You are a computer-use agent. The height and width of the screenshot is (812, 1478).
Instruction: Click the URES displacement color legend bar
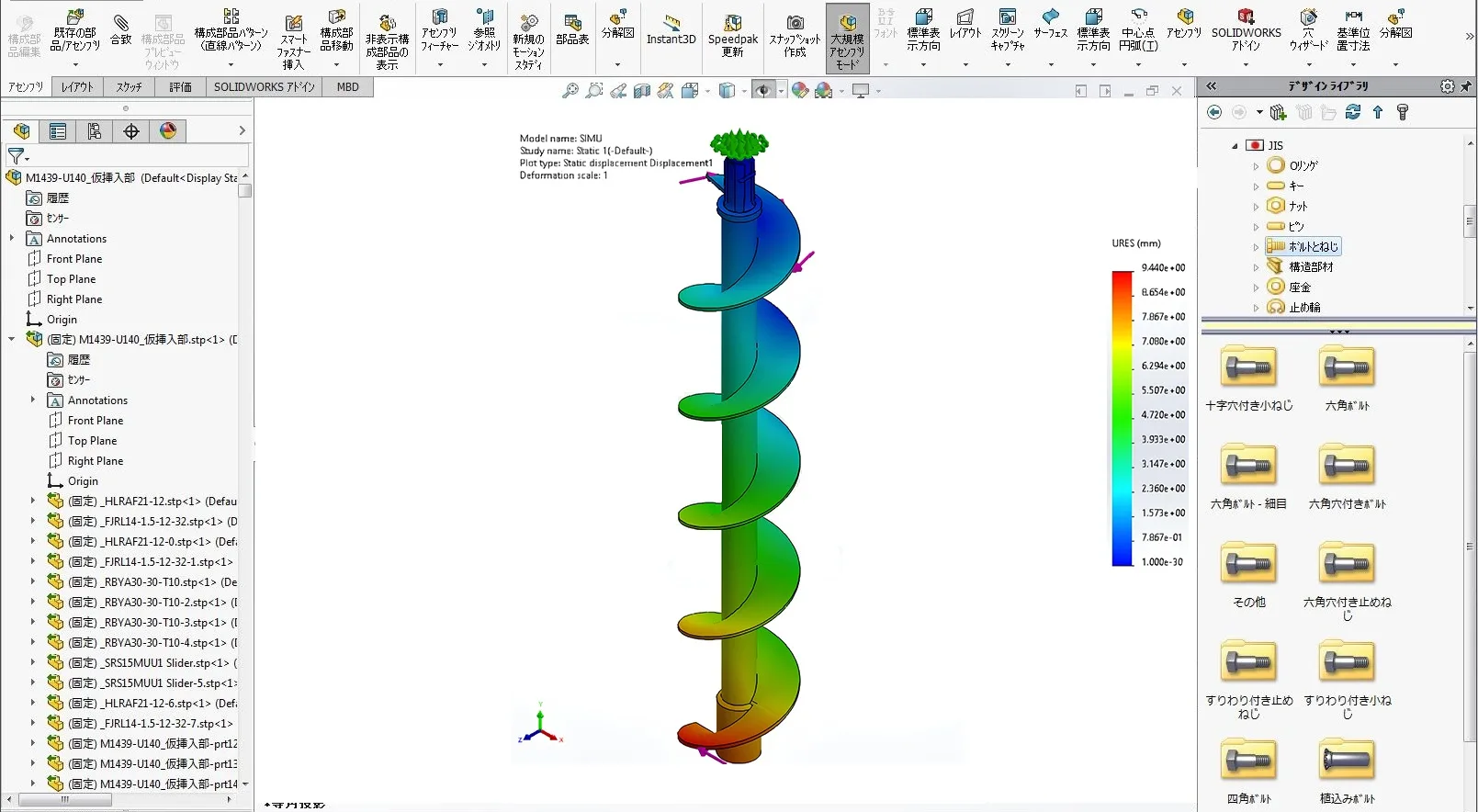click(x=1123, y=418)
